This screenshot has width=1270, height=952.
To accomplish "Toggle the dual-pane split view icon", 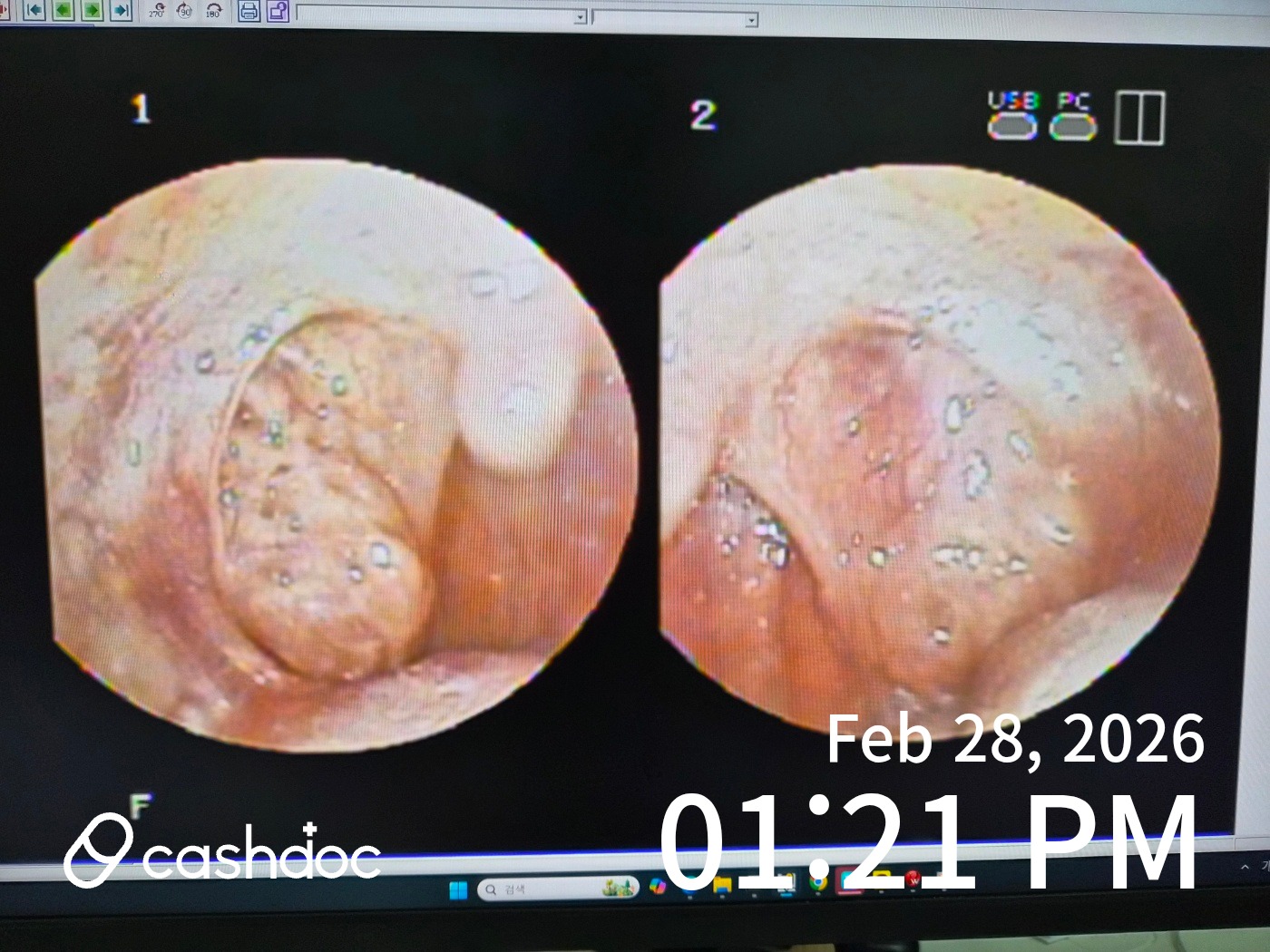I will [x=1139, y=118].
